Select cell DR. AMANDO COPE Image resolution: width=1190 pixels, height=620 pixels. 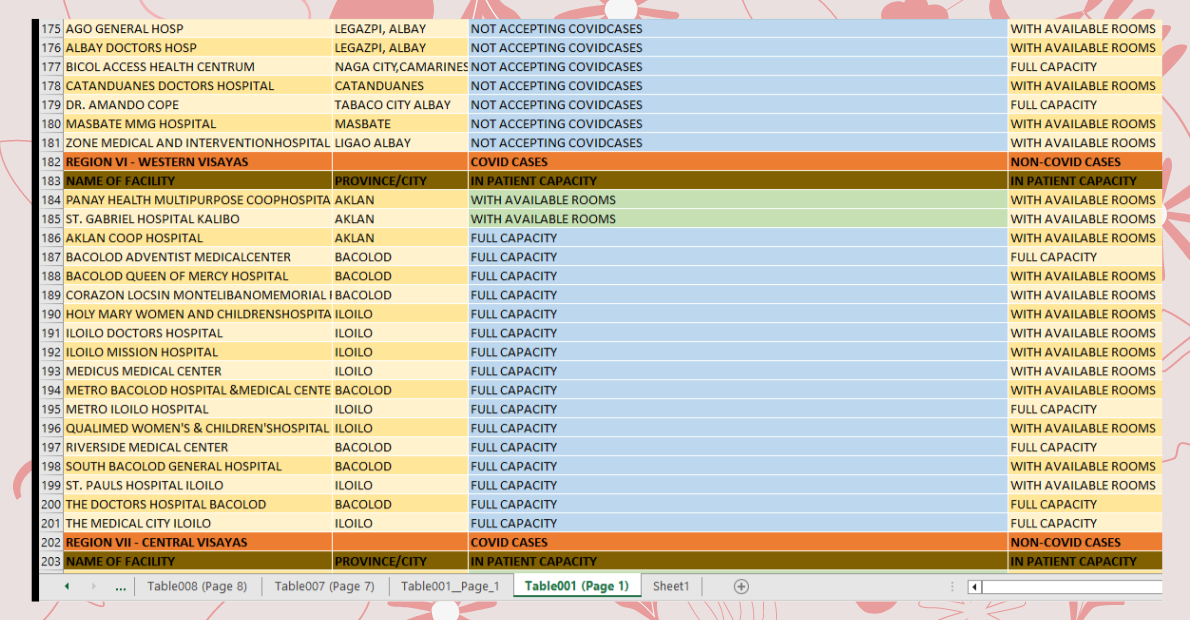click(197, 105)
